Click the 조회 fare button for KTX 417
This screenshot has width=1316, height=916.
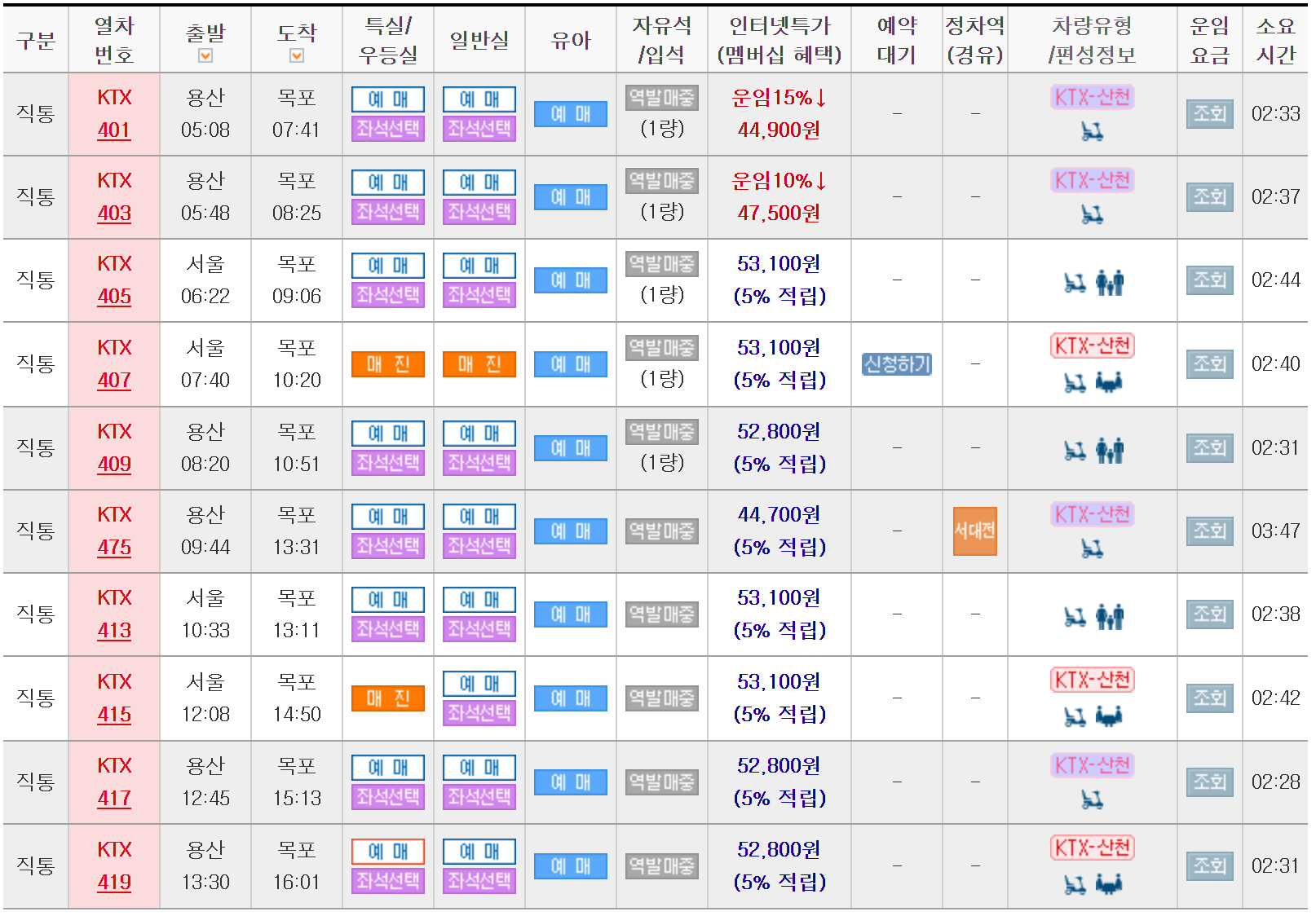coord(1210,782)
